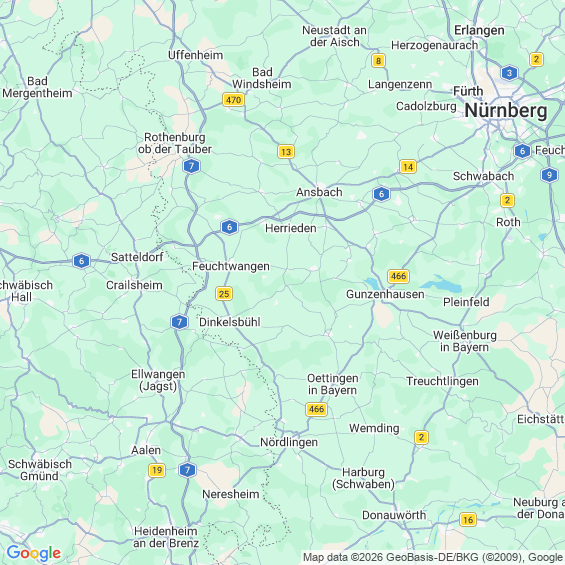
Task: Select the Crailsheim town label
Action: tap(134, 285)
